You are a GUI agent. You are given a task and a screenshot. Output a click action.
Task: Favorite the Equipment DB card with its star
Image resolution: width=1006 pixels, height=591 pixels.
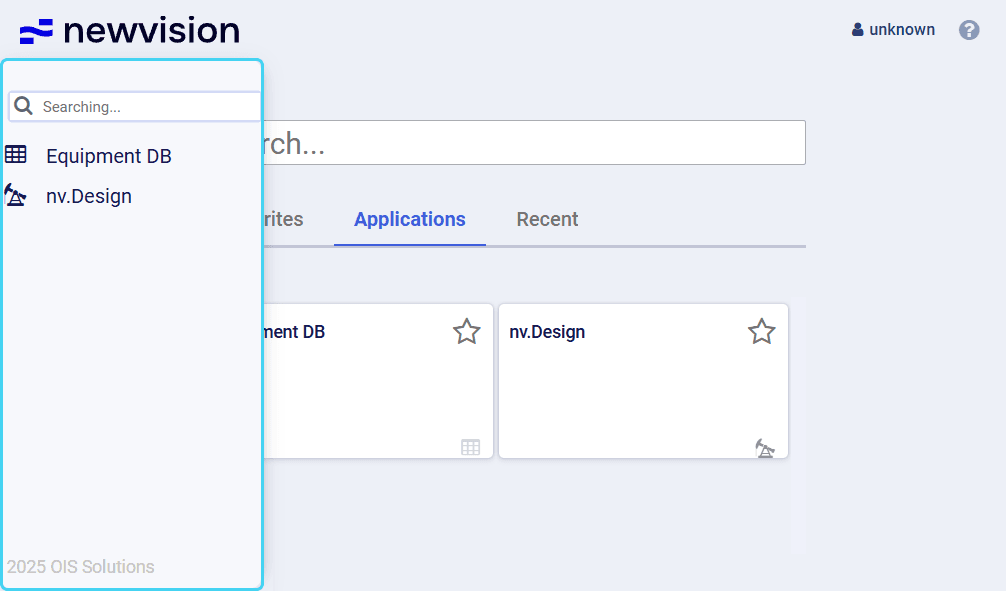point(467,332)
